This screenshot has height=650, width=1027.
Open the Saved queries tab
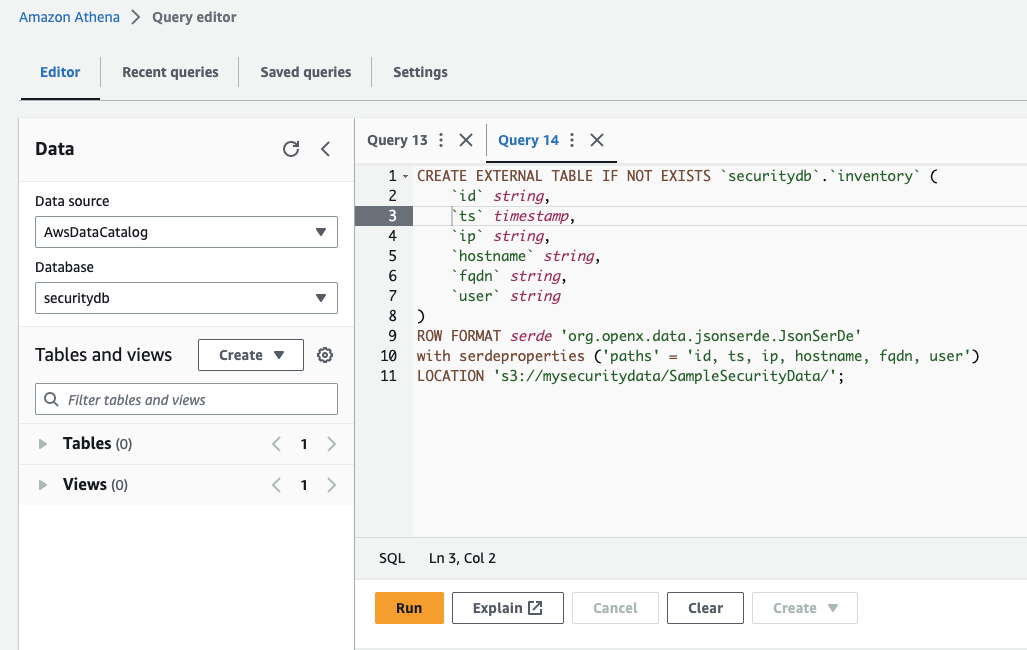point(305,72)
